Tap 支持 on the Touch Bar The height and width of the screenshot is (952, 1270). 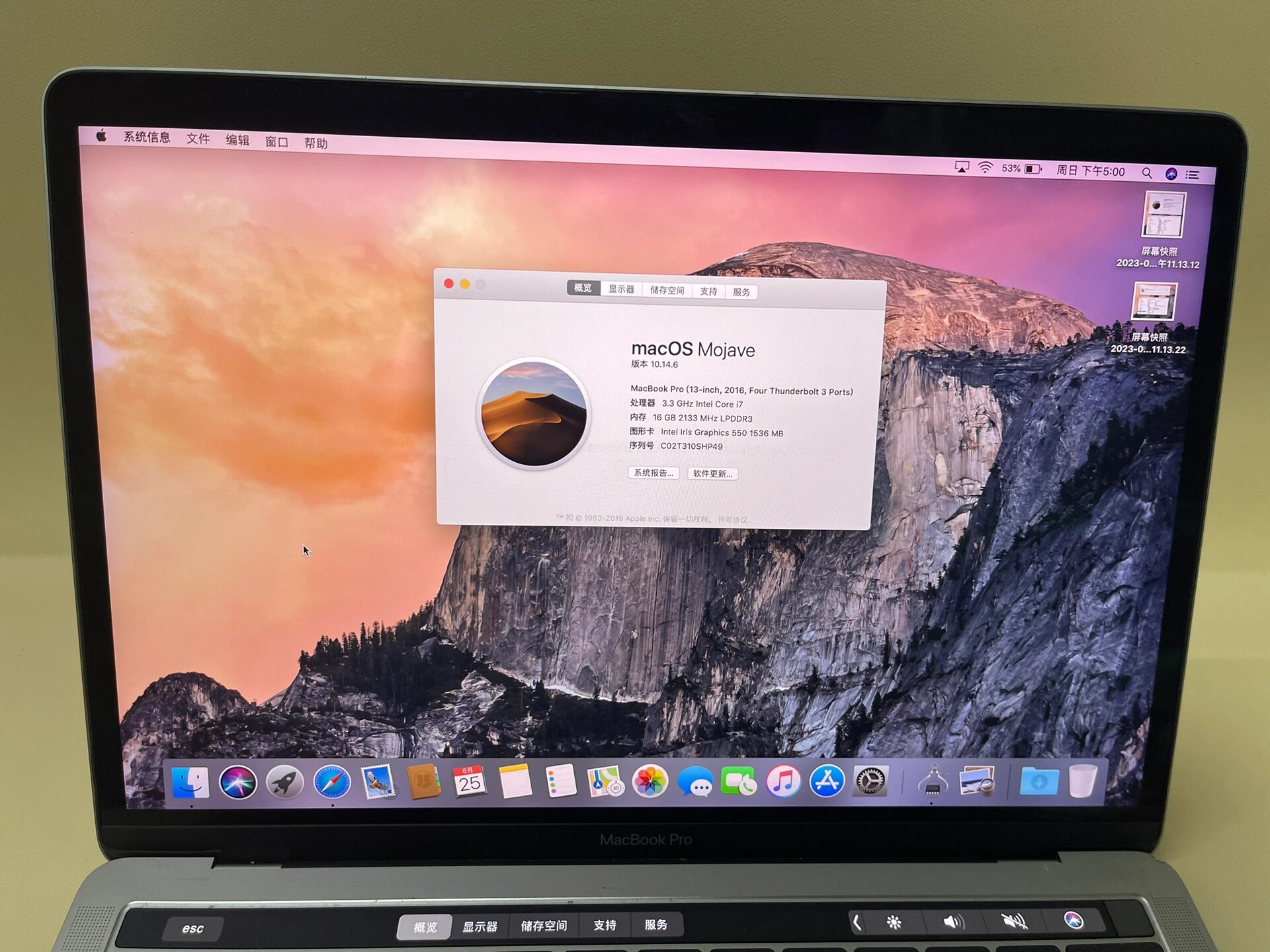pos(605,925)
